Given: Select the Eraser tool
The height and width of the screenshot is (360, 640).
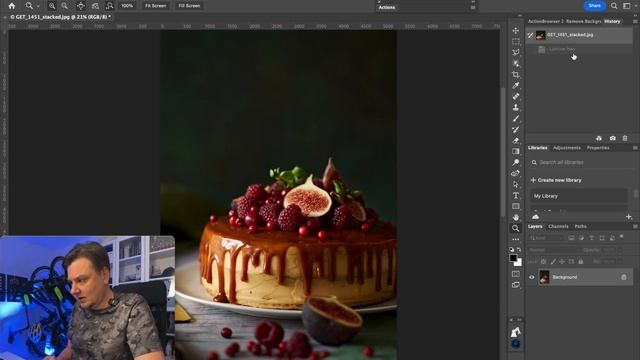Looking at the screenshot, I should 516,140.
